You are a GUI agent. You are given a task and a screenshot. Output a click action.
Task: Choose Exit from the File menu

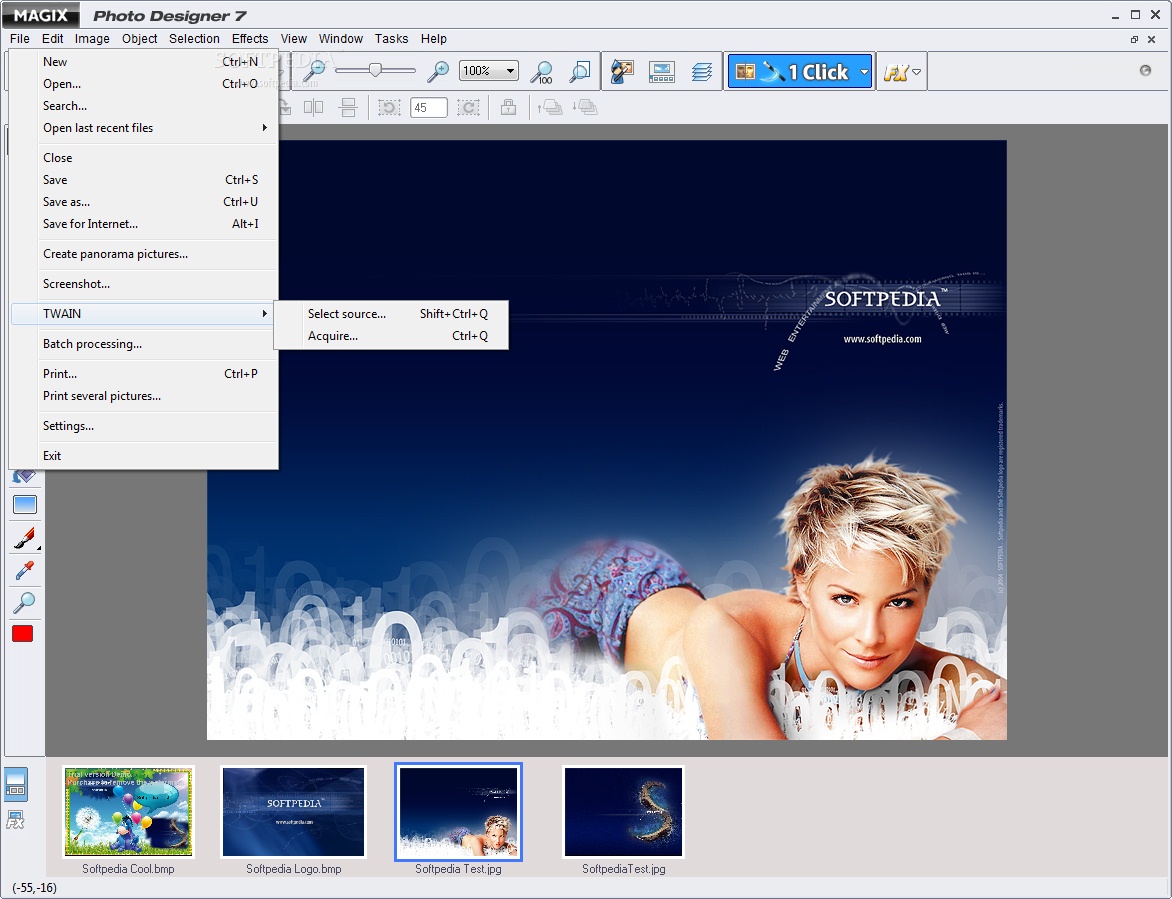pyautogui.click(x=144, y=456)
